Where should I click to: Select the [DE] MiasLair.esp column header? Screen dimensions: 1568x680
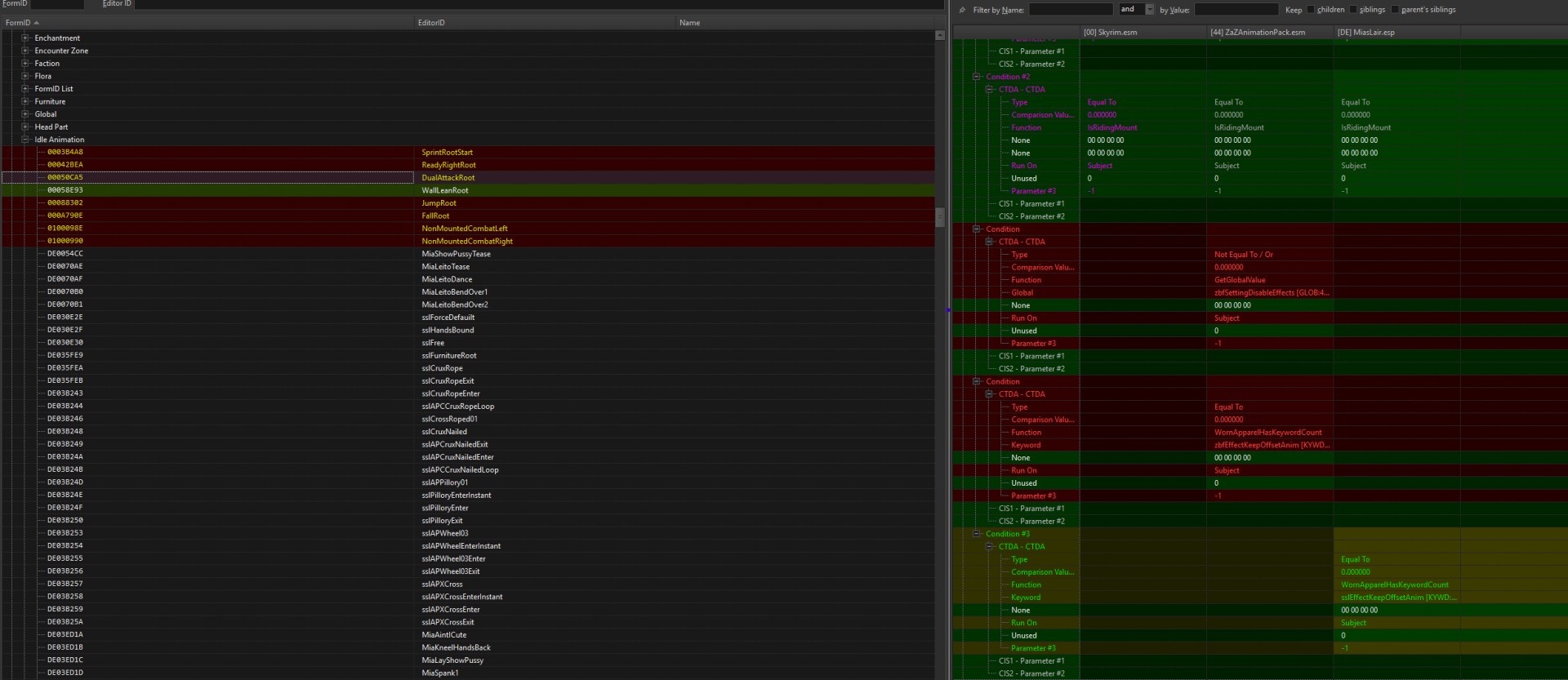[1396, 33]
